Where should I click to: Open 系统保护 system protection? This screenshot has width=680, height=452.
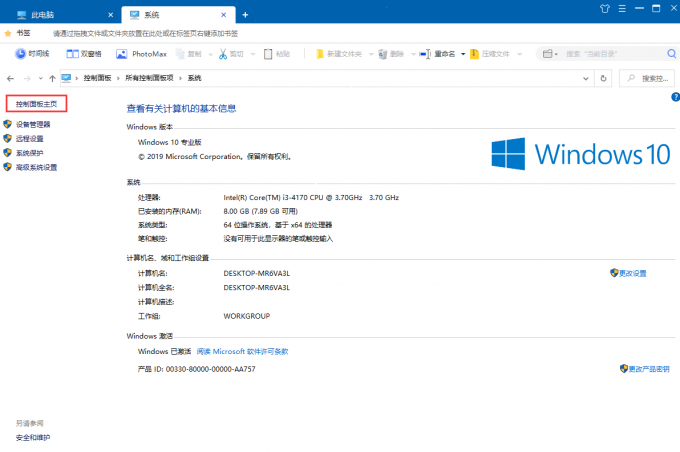29,153
